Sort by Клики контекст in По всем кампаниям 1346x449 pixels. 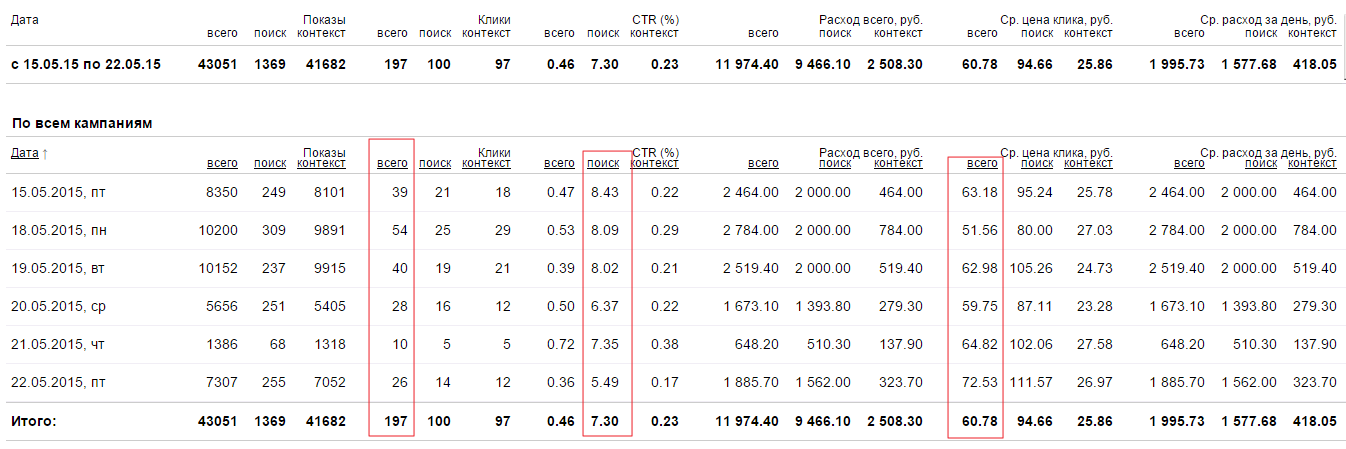click(486, 163)
